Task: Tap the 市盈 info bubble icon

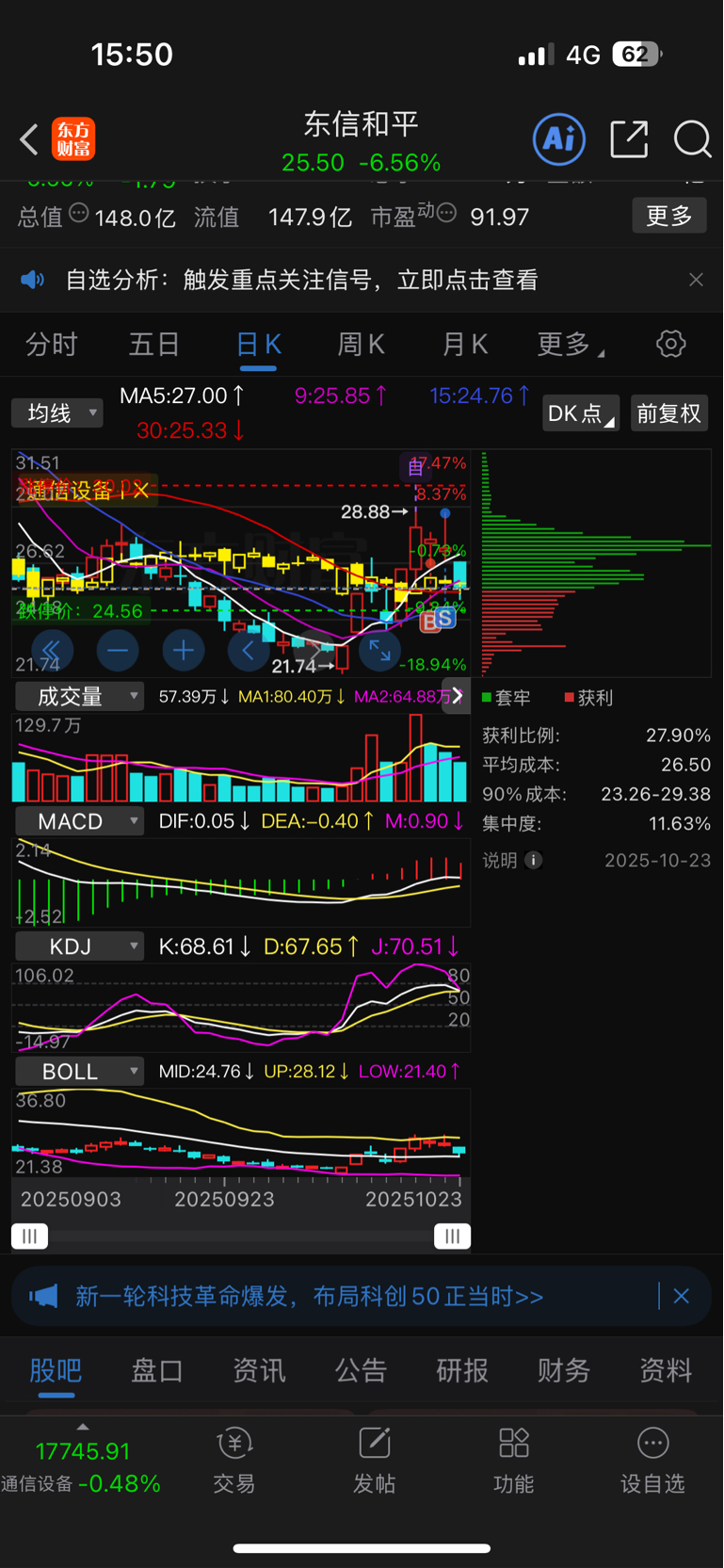Action: coord(446,212)
